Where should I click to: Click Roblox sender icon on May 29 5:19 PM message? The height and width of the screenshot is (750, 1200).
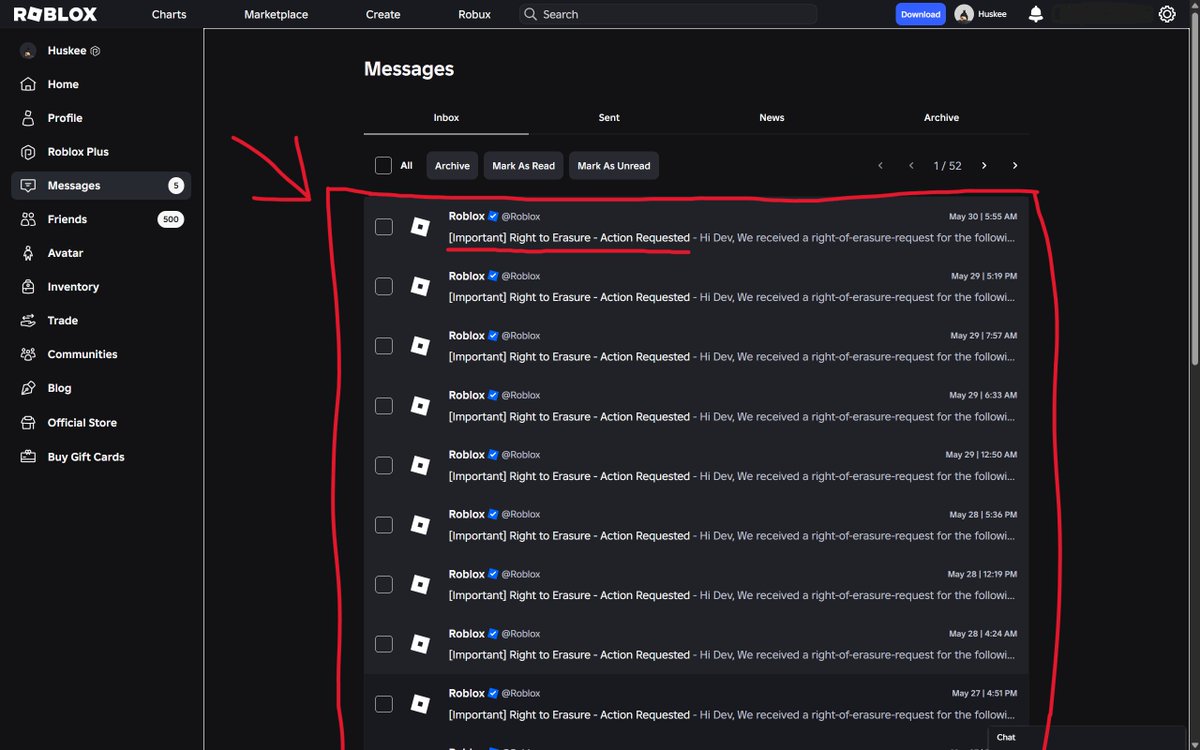[x=421, y=287]
